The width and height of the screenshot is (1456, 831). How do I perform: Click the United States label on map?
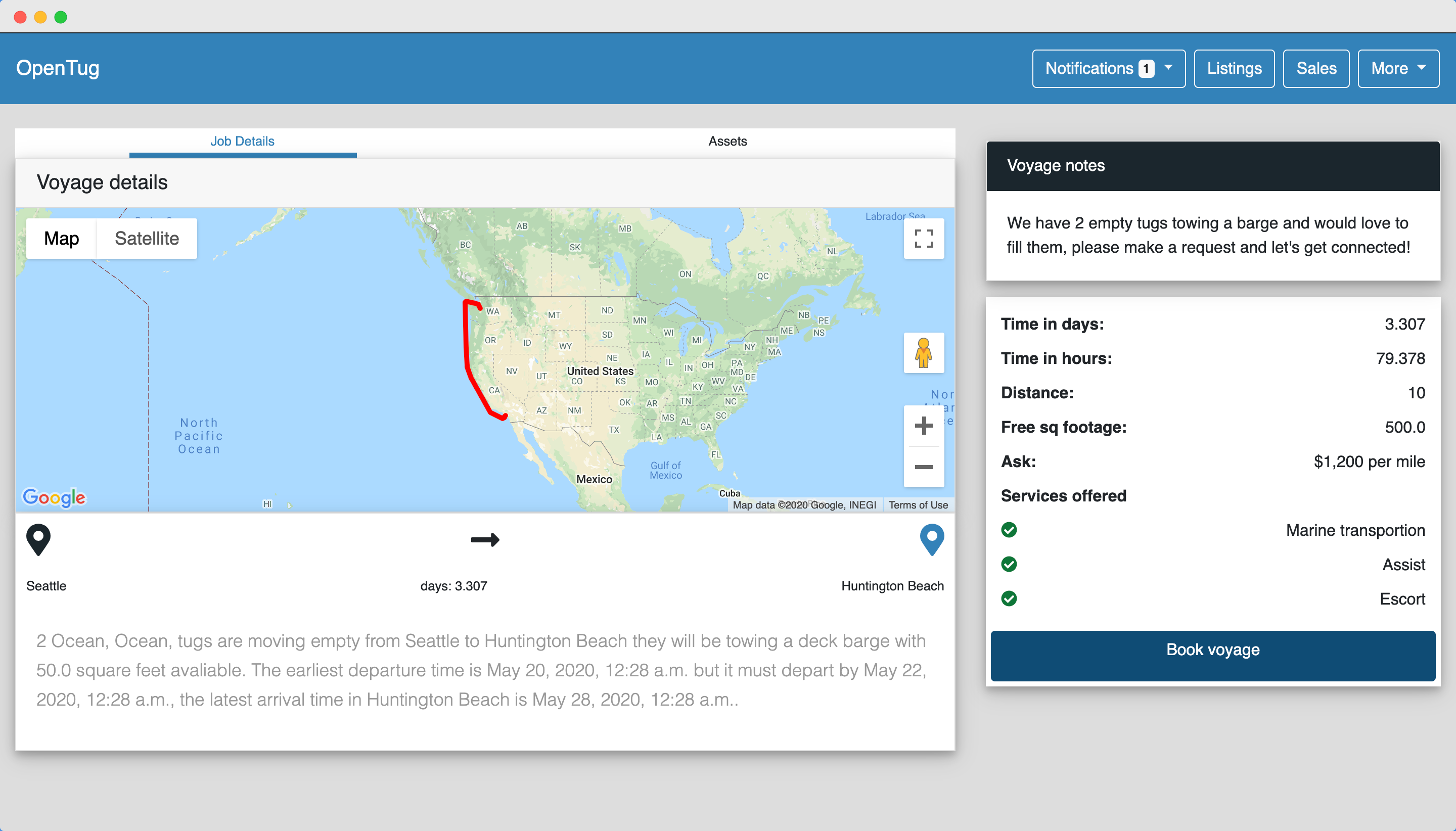[600, 371]
